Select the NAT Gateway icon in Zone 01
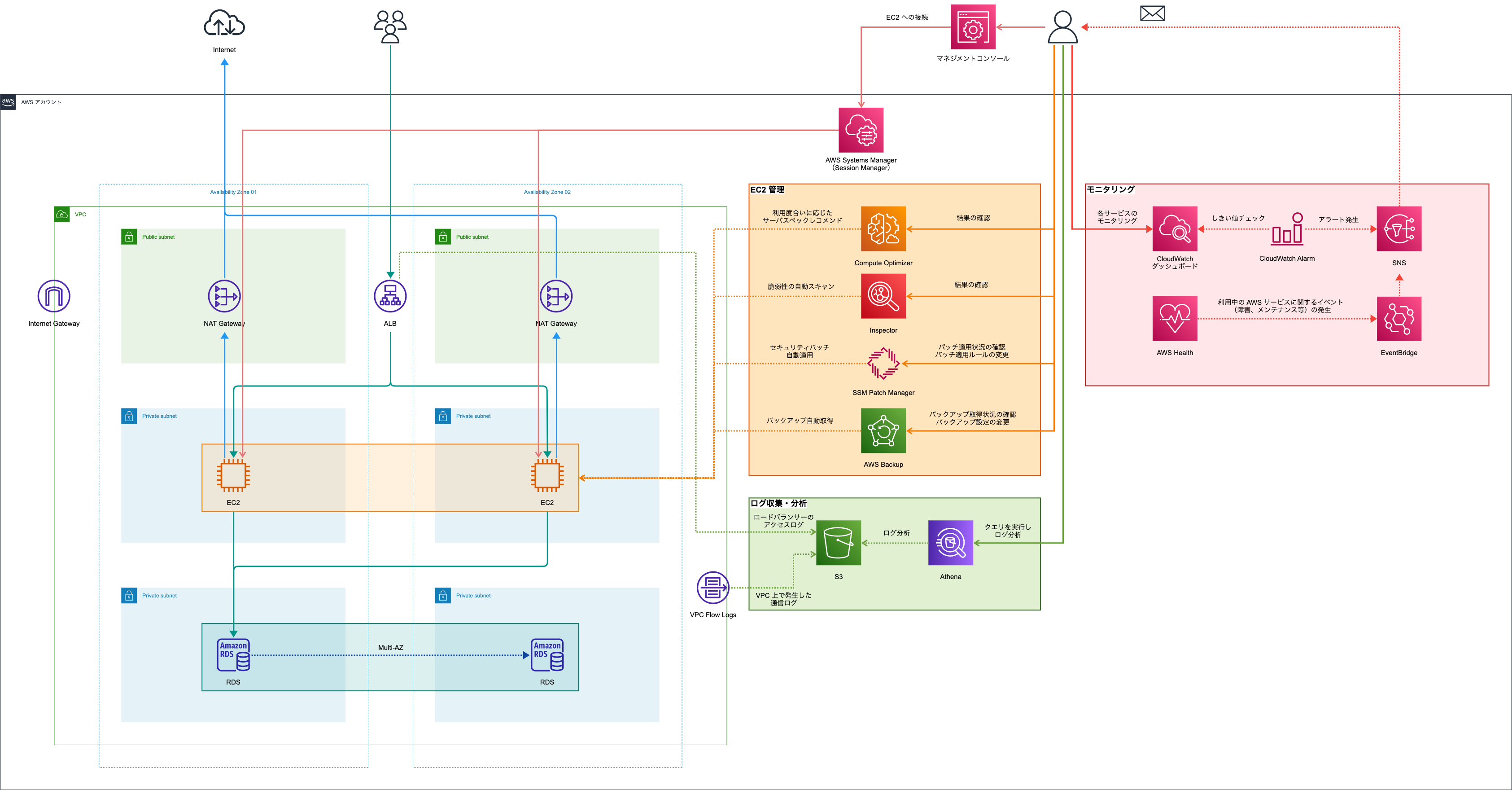The image size is (1512, 790). (x=224, y=296)
